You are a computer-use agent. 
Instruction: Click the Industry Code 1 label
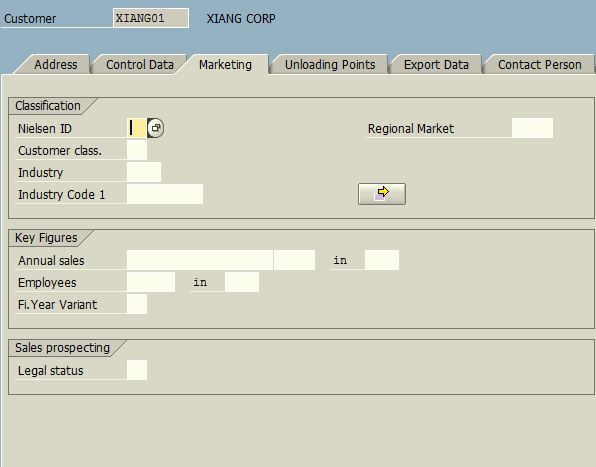point(61,195)
